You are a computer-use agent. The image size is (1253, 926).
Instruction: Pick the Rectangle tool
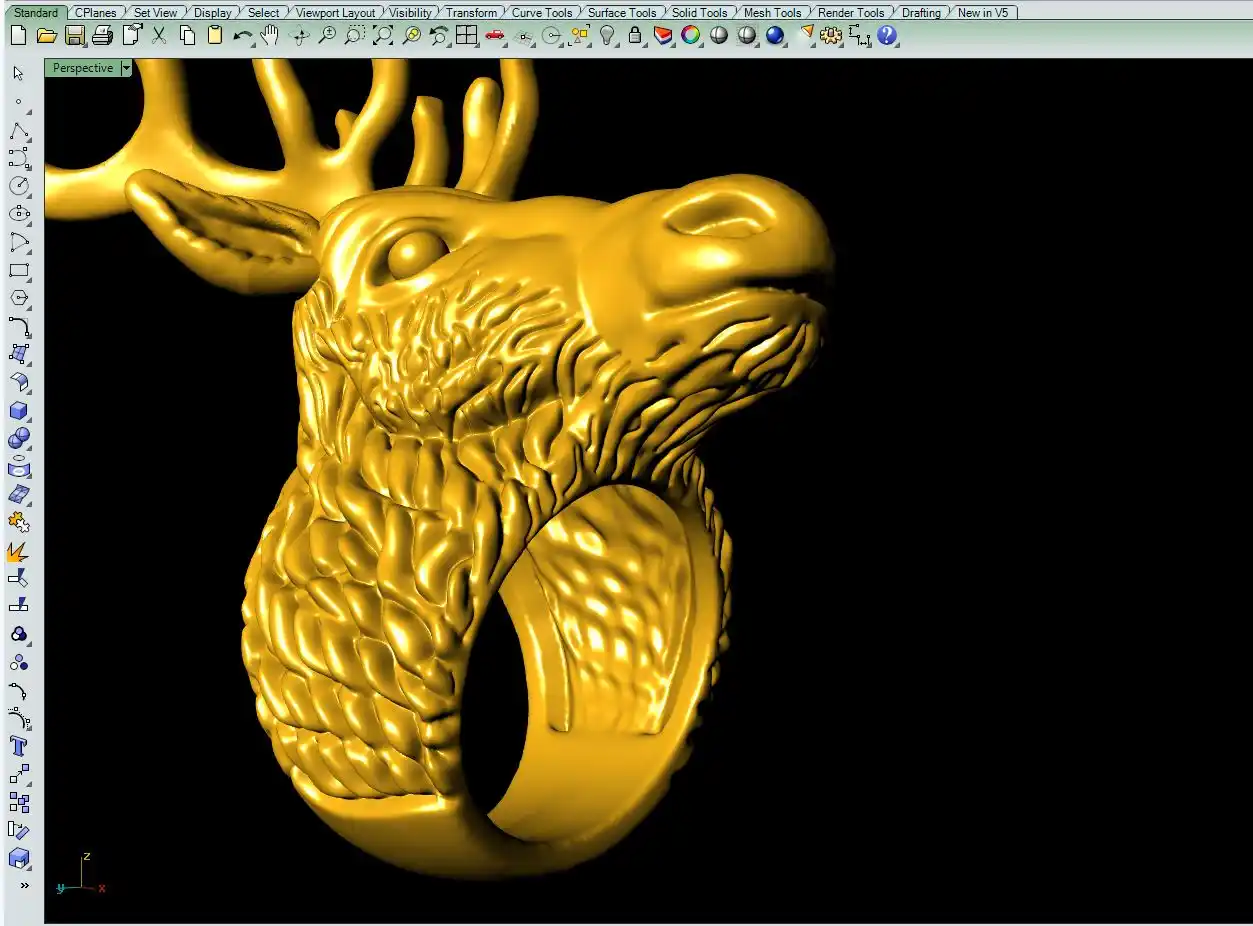[18, 270]
